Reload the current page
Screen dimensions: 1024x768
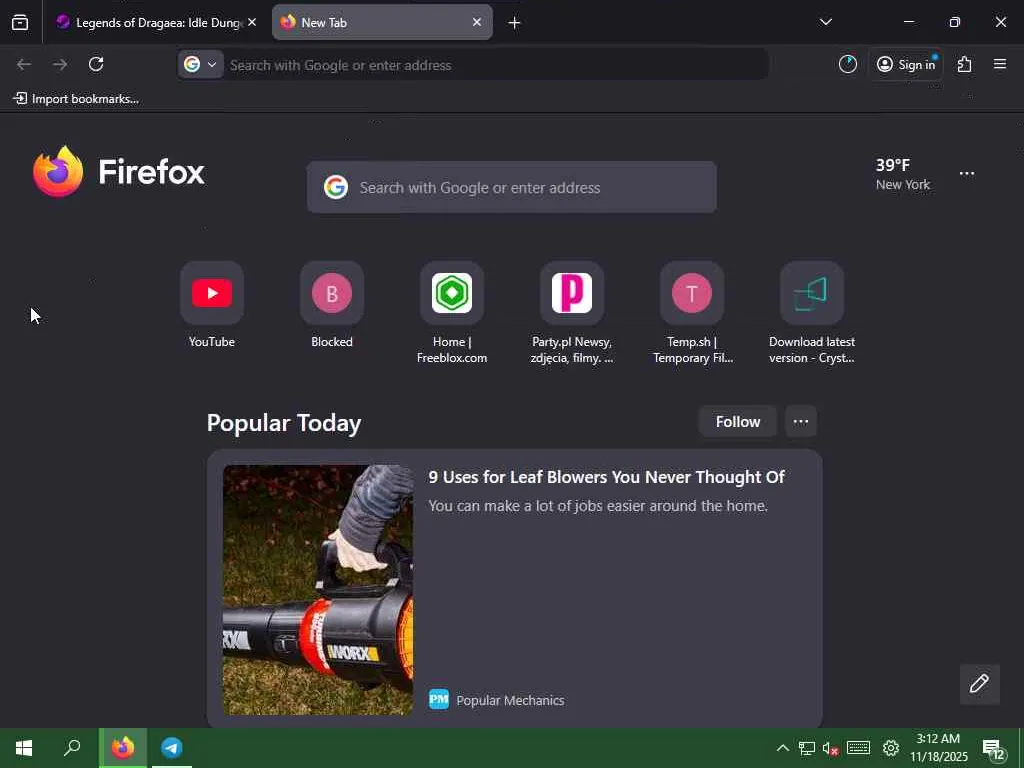pyautogui.click(x=96, y=64)
